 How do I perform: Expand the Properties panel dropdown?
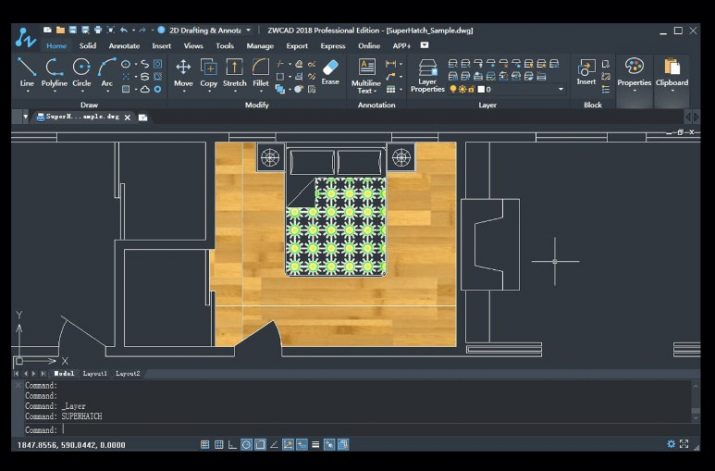coord(634,91)
